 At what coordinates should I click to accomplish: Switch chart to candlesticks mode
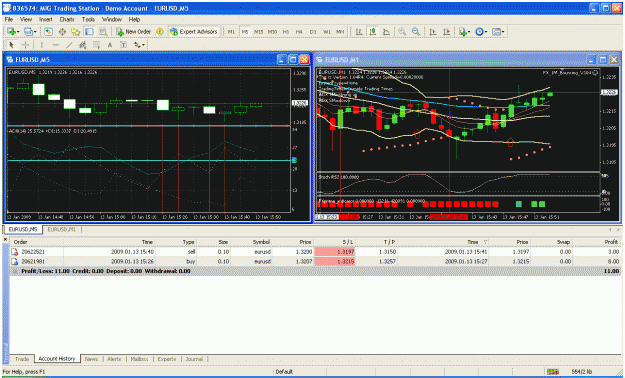click(373, 32)
